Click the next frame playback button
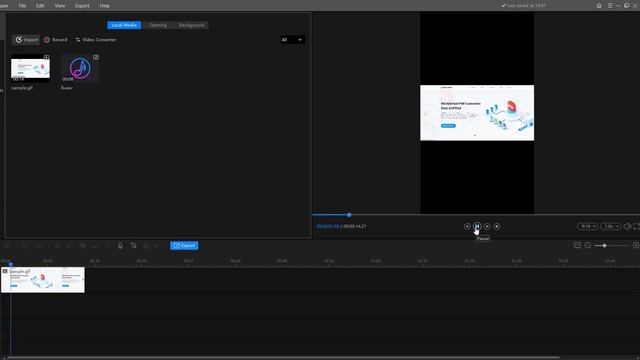Image resolution: width=640 pixels, height=360 pixels. point(487,227)
